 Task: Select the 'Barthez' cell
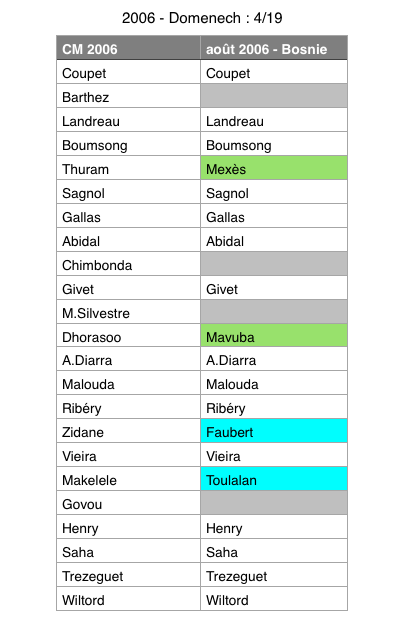tap(129, 96)
